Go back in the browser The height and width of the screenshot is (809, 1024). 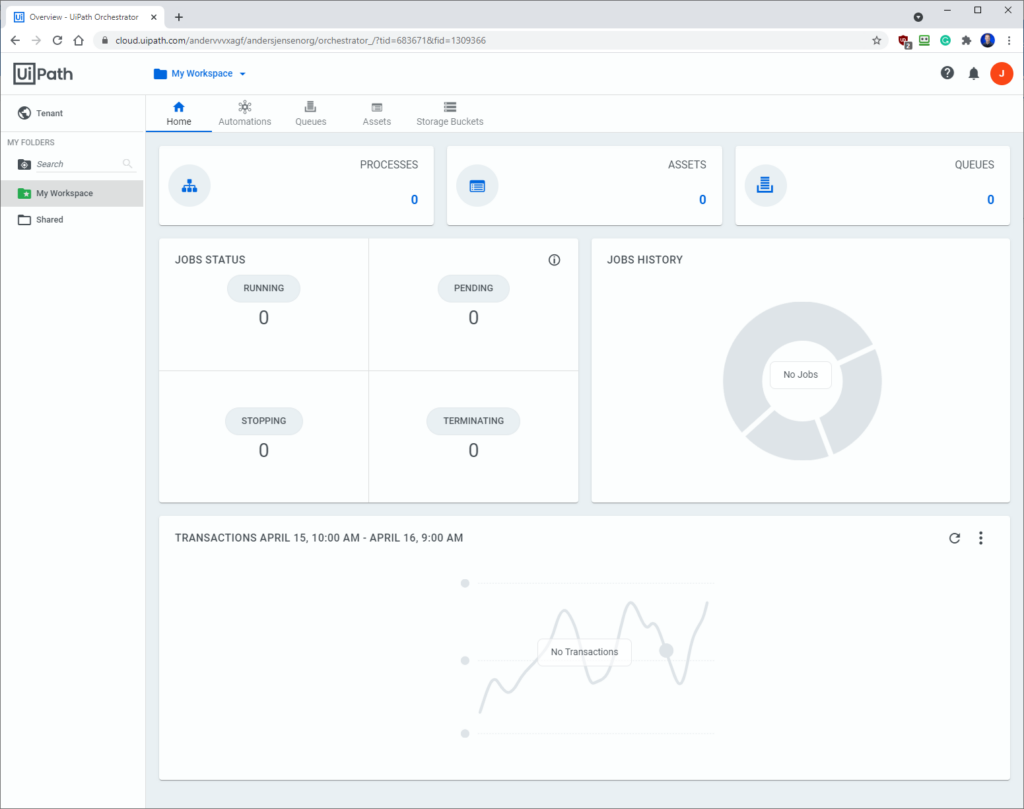coord(15,40)
